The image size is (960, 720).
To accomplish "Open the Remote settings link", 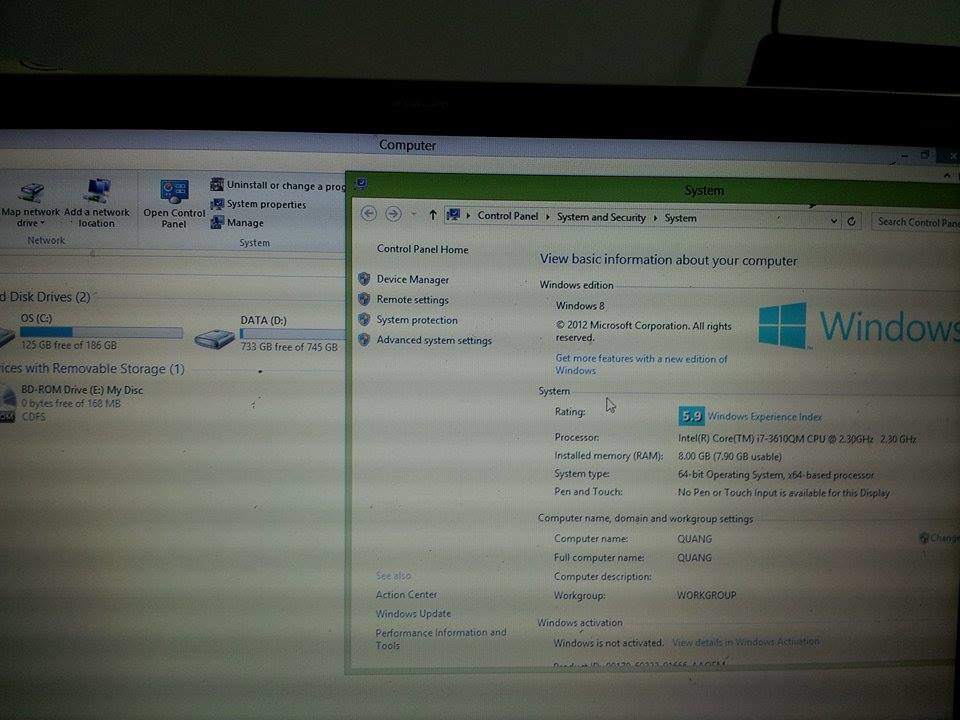I will tap(413, 299).
